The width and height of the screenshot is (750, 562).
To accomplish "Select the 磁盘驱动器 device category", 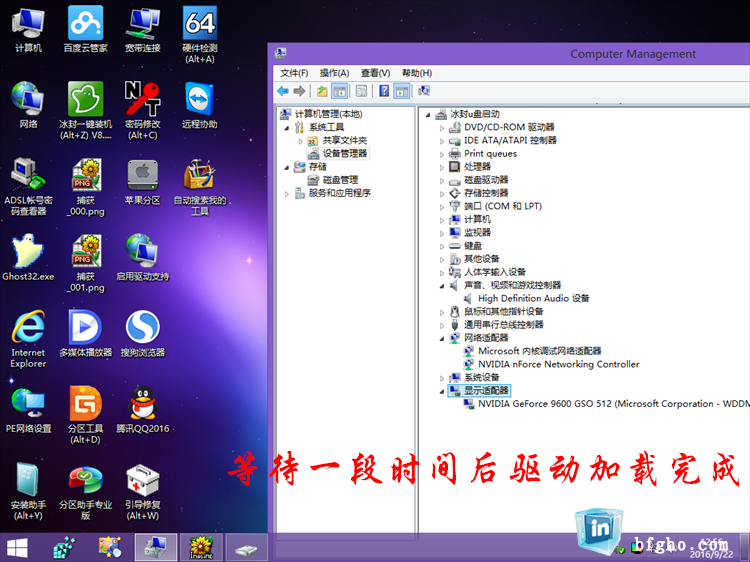I will (x=486, y=180).
